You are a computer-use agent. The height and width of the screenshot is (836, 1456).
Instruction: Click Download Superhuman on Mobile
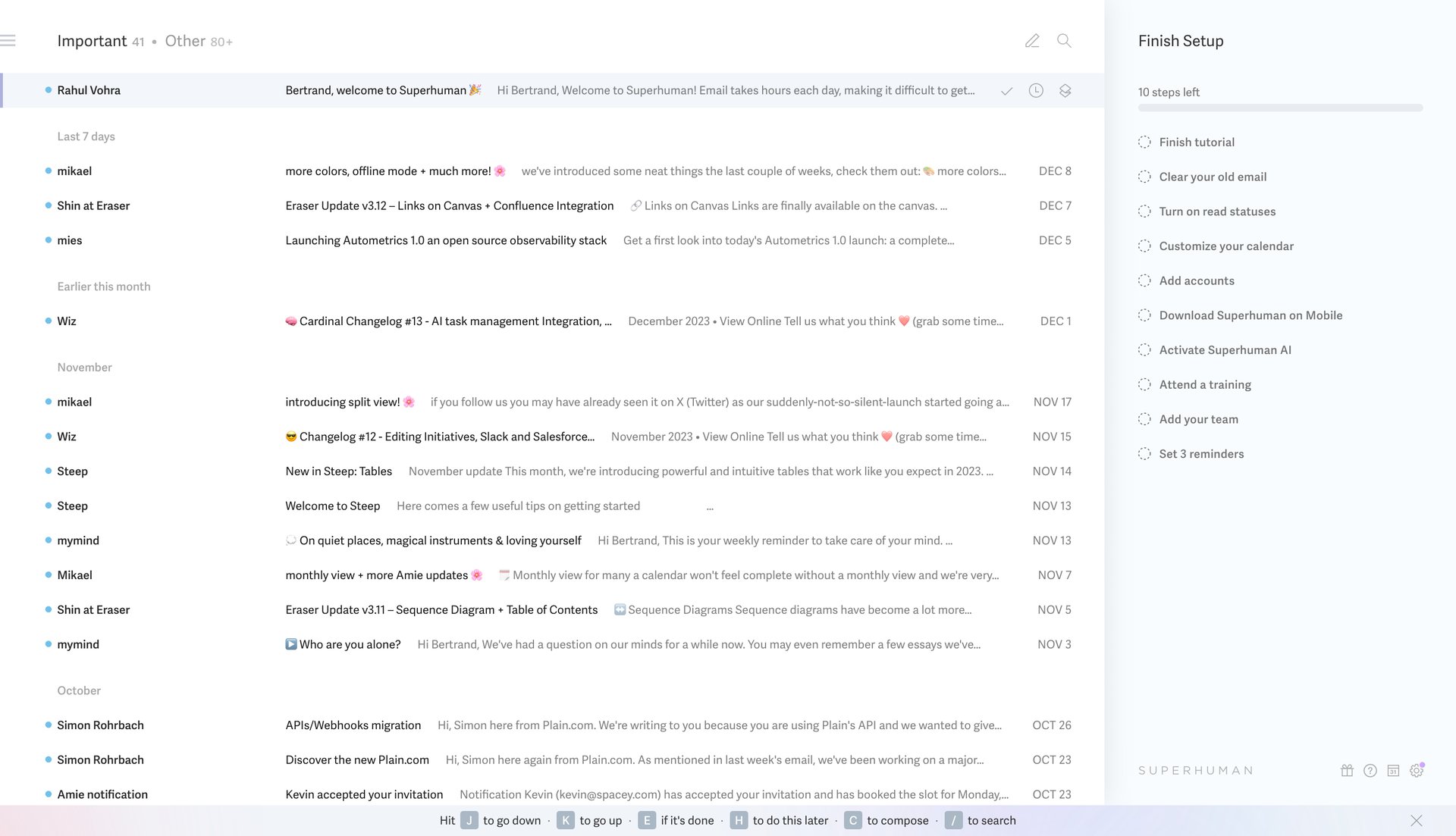coord(1250,315)
